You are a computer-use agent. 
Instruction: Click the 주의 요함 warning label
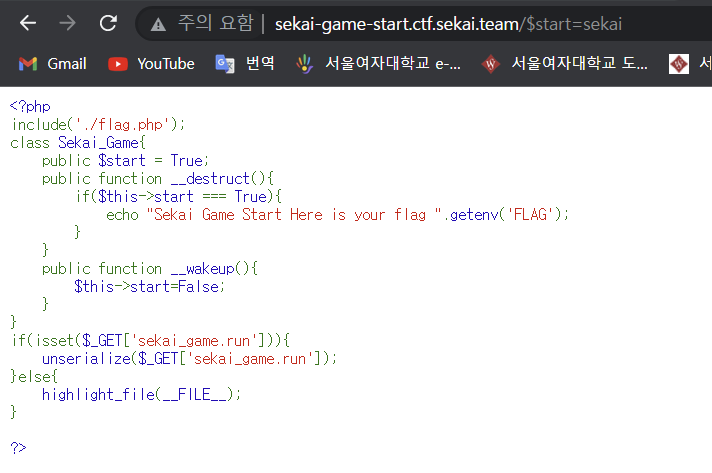(x=215, y=23)
